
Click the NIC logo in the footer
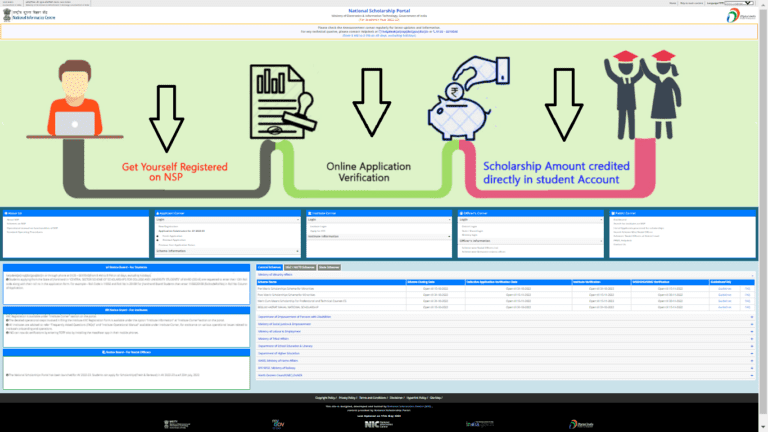pyautogui.click(x=379, y=424)
